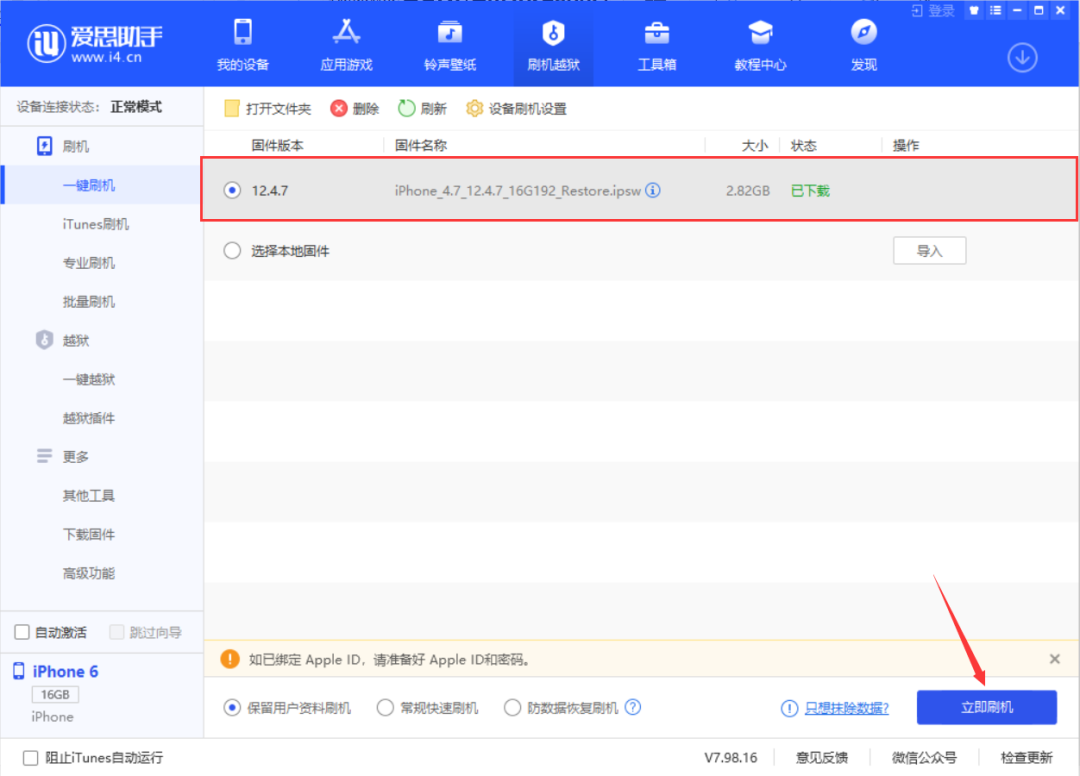
Task: Toggle 跳过向导 skip wizard checkbox
Action: 117,632
